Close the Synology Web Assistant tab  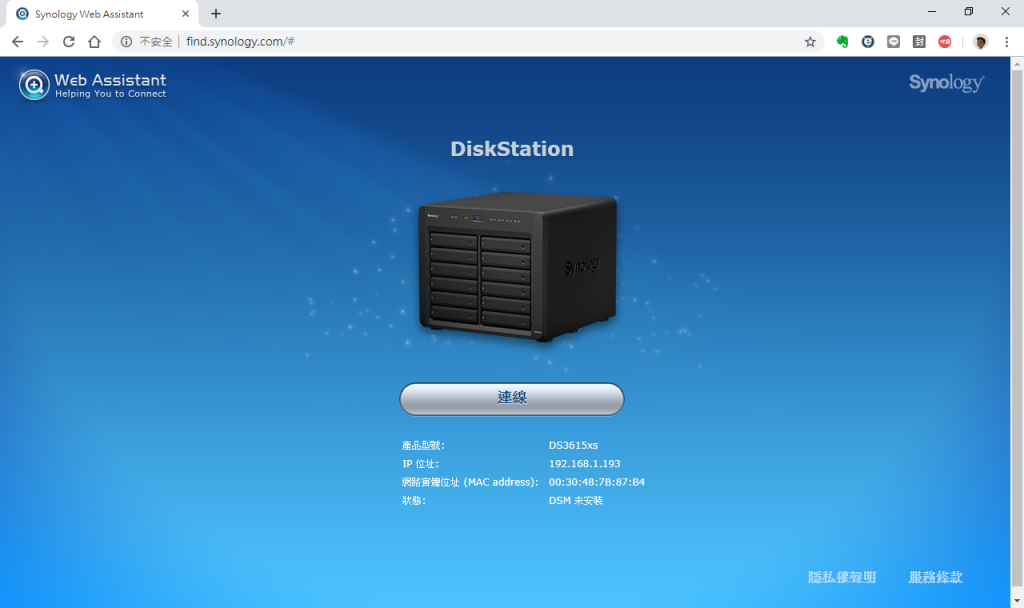[185, 14]
